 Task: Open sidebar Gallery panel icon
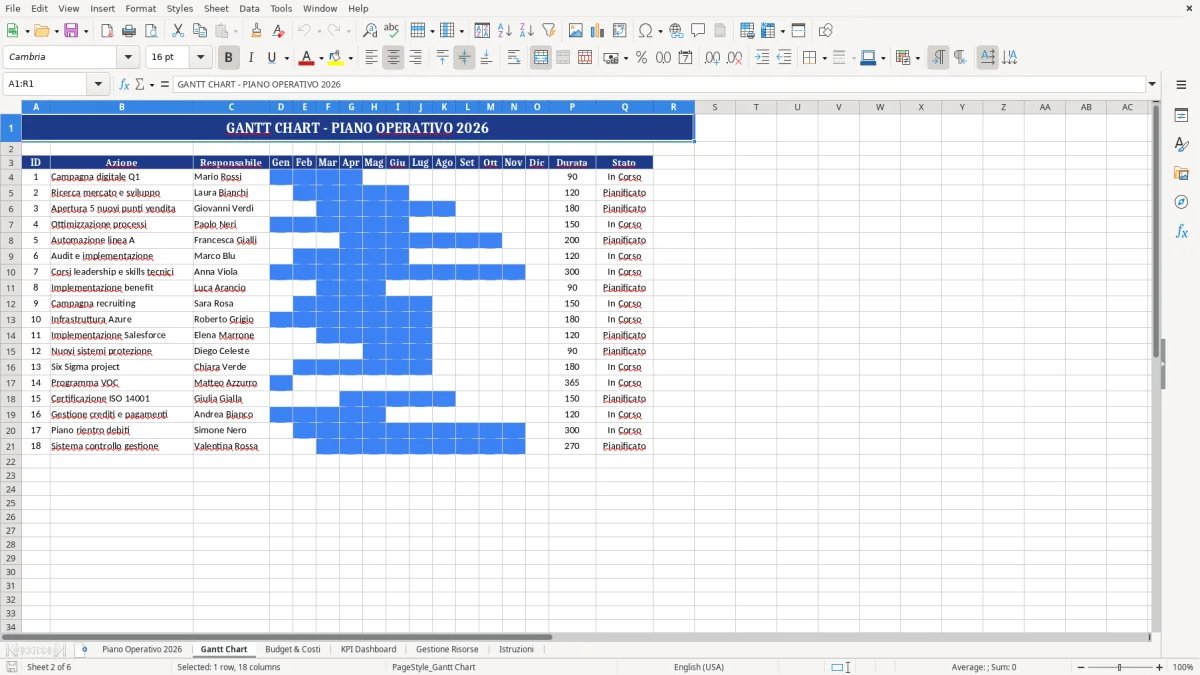[x=1181, y=173]
